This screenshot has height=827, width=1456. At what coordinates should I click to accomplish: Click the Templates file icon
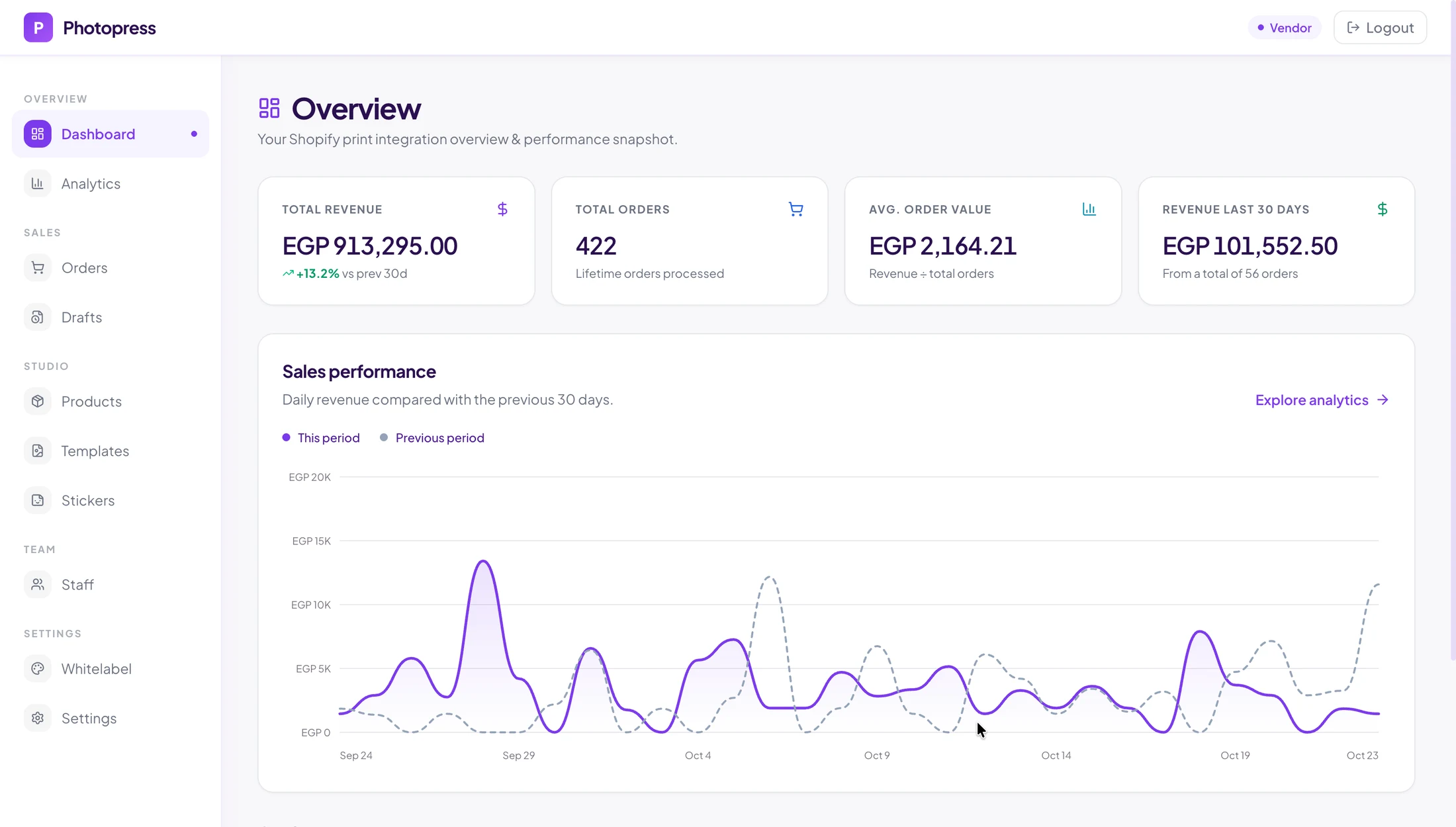pyautogui.click(x=38, y=451)
